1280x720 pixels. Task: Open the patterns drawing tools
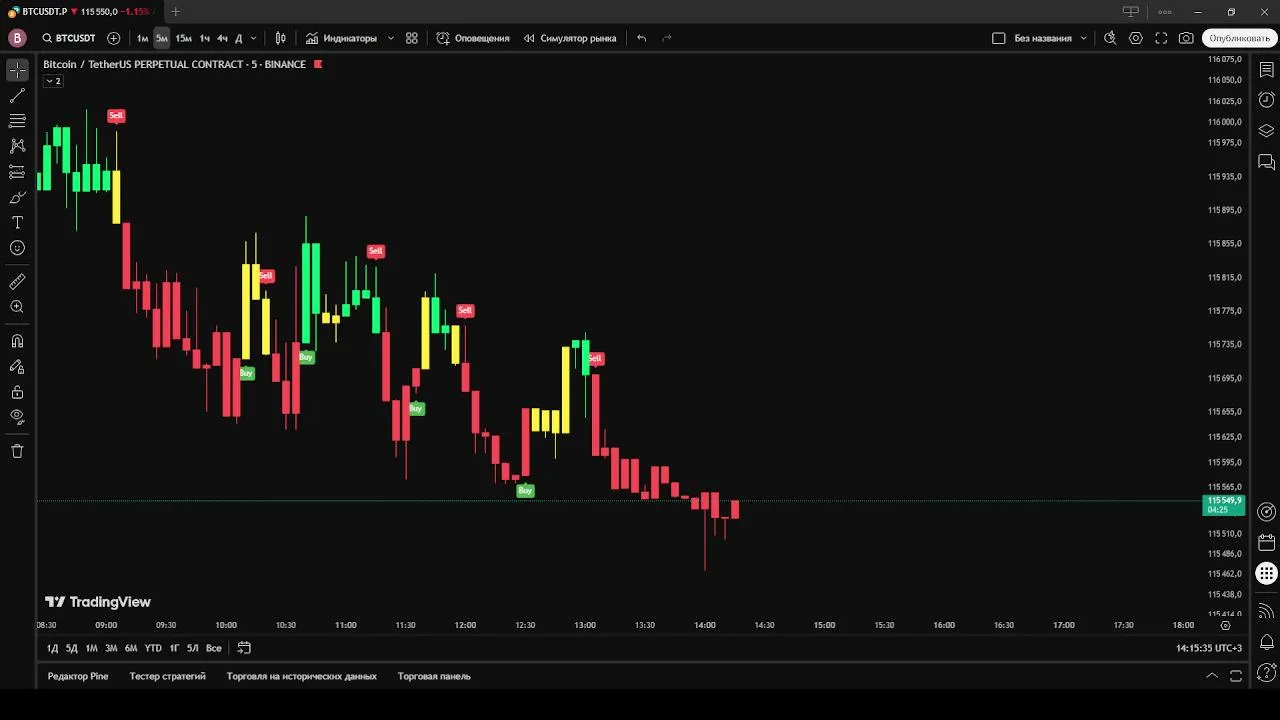click(17, 146)
